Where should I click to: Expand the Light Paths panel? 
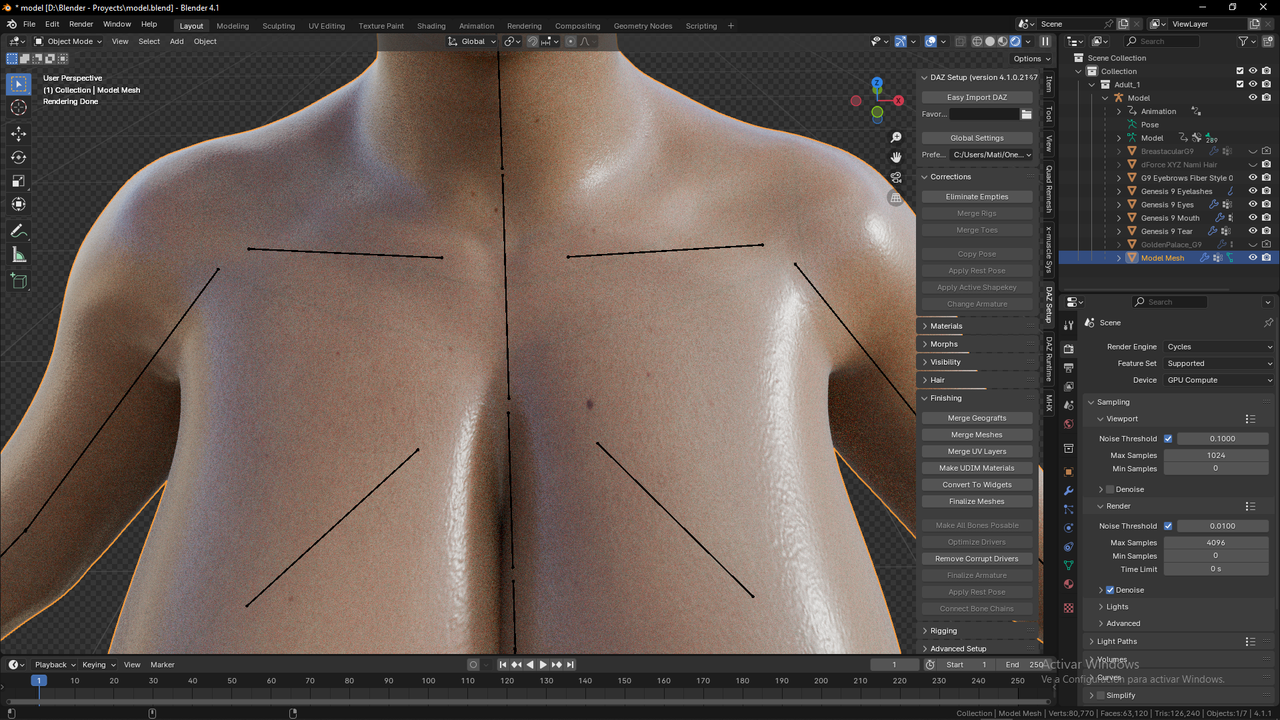(1116, 641)
